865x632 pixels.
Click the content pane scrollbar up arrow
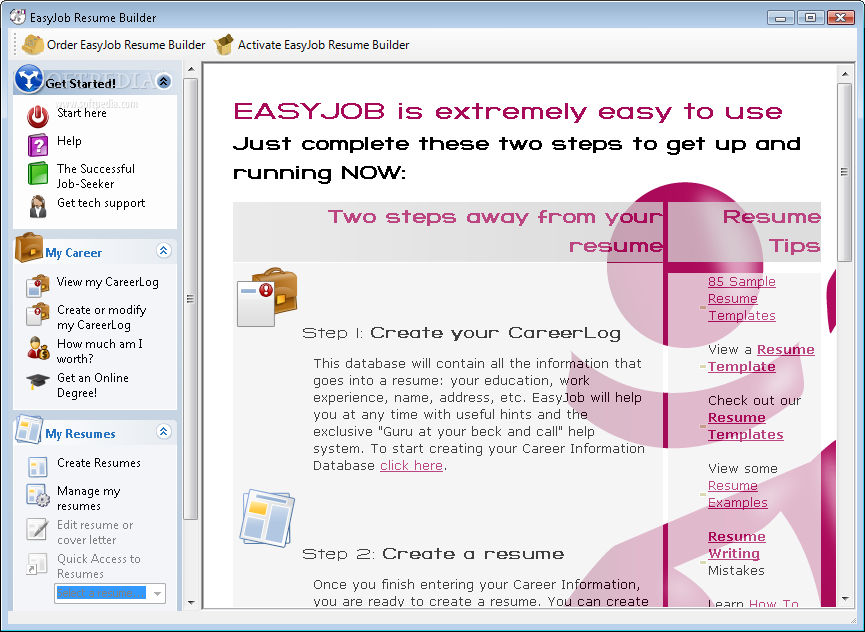pyautogui.click(x=845, y=73)
